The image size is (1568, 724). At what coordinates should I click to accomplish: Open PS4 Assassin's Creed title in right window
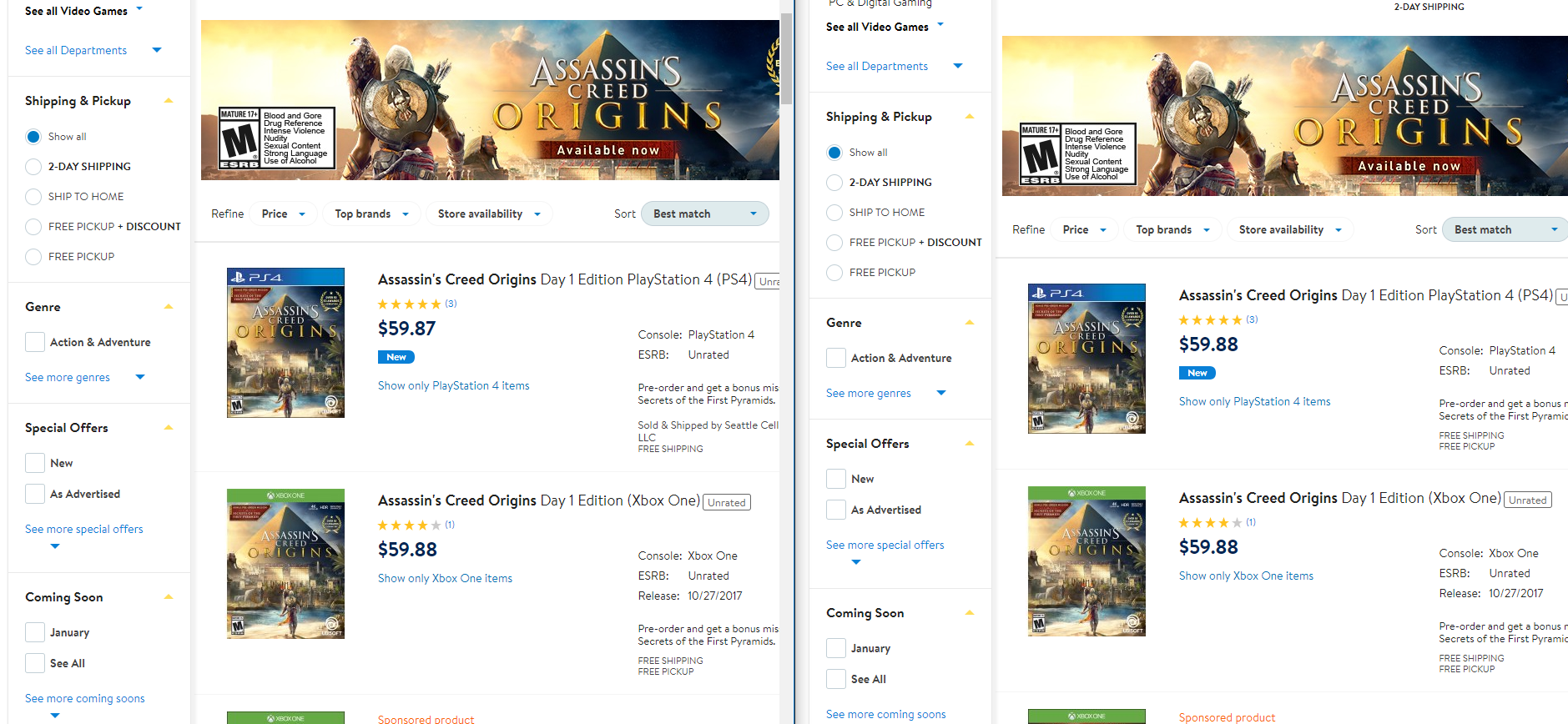pos(1366,295)
